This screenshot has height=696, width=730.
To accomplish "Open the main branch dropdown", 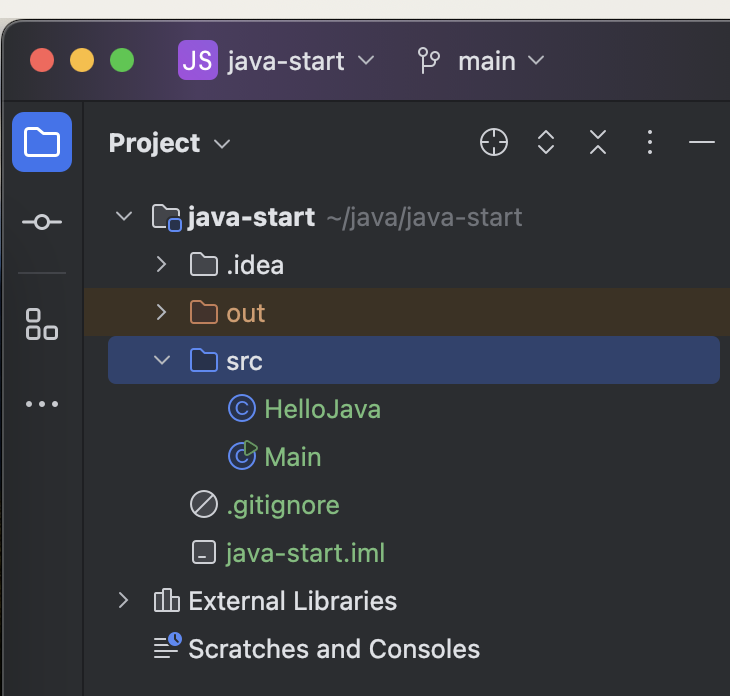I will [x=481, y=61].
